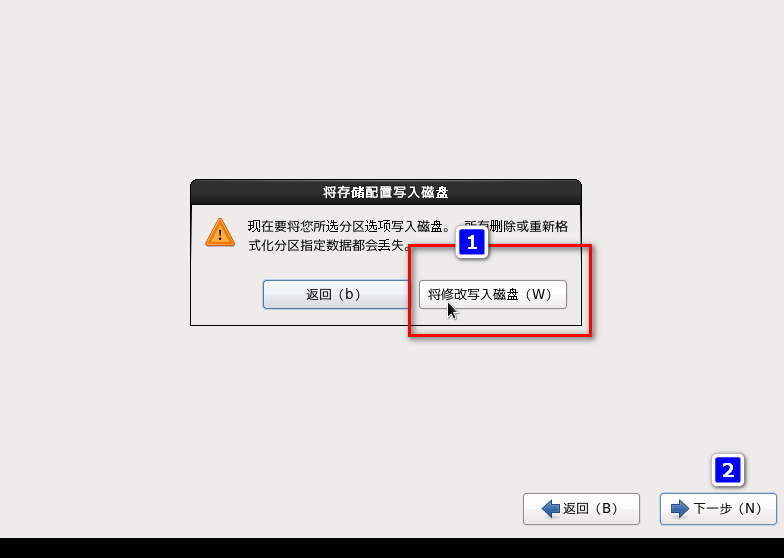The height and width of the screenshot is (558, 784).
Task: Click the （W） shortcut letter on write button
Action: [538, 294]
